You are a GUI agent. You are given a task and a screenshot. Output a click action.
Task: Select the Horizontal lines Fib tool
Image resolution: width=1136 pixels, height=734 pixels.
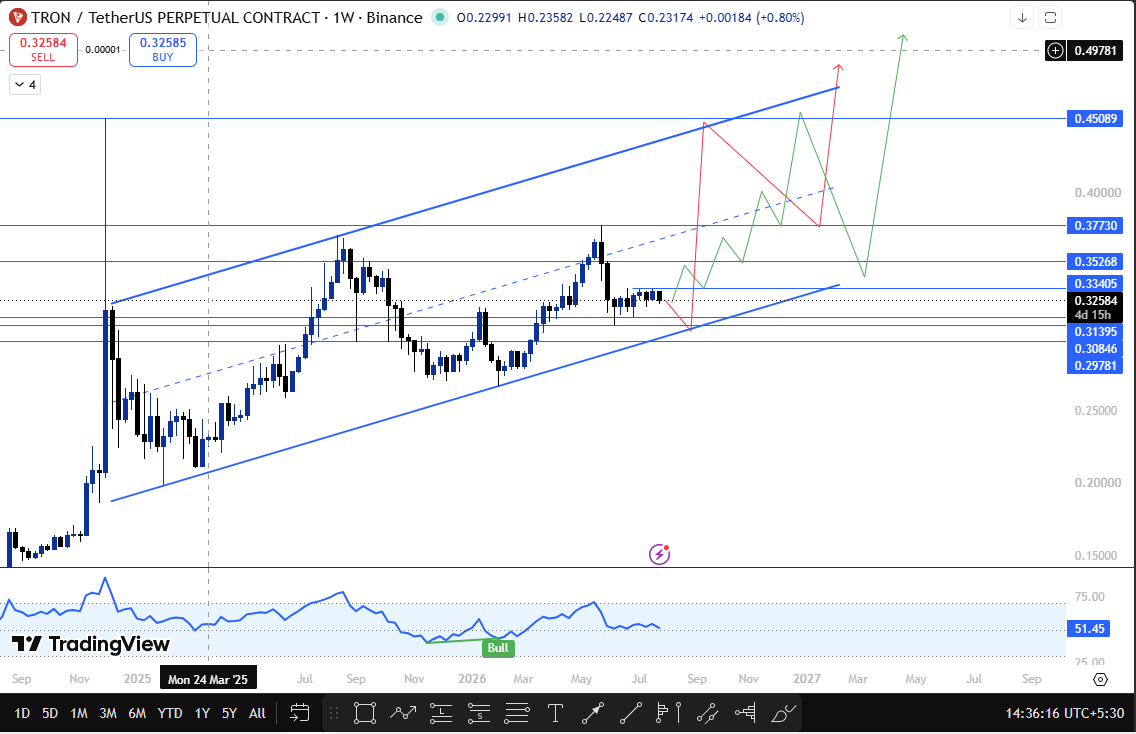coord(517,713)
